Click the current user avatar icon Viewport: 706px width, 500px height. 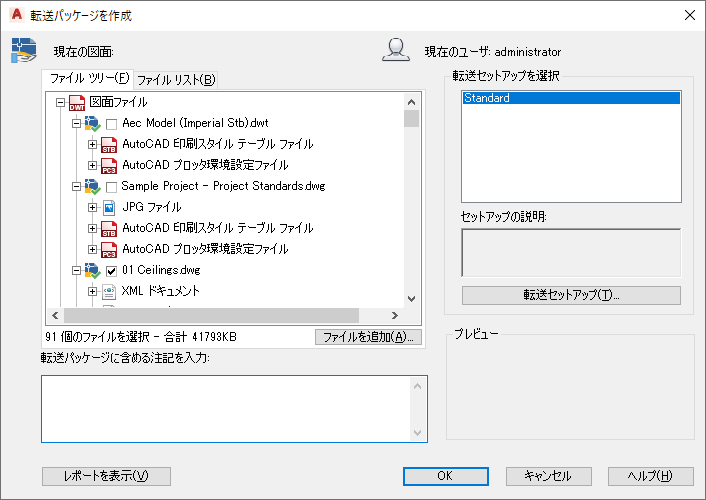396,50
